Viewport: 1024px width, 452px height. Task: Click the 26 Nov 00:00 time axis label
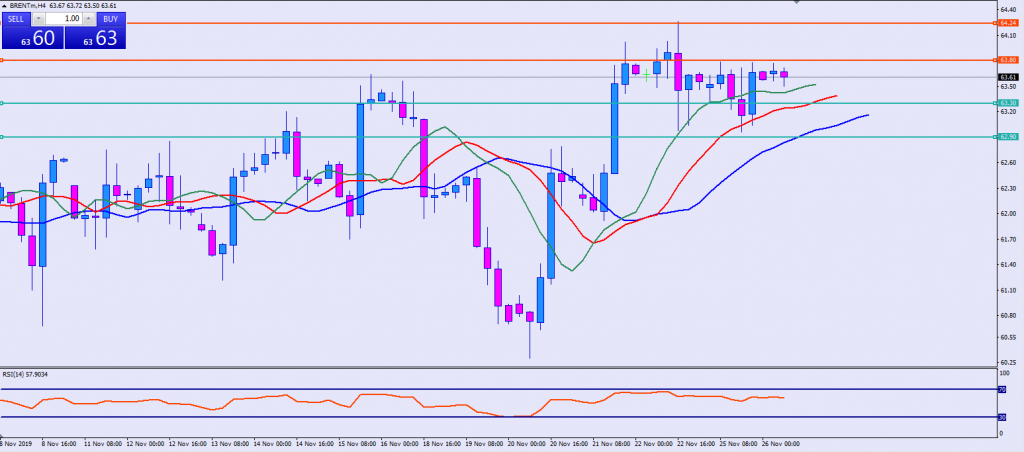pos(782,442)
